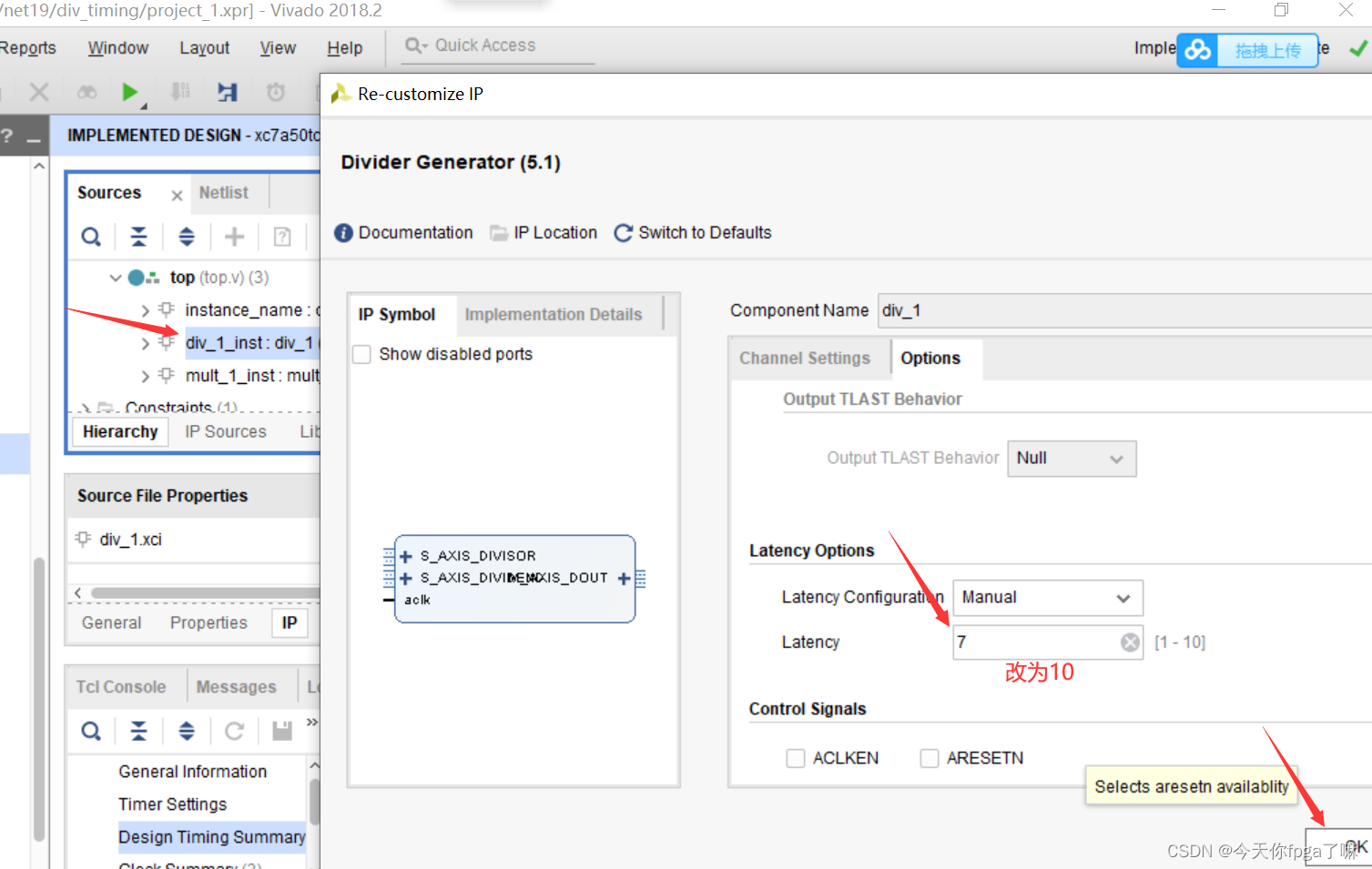This screenshot has width=1372, height=869.
Task: Open search in the timing report toolbar
Action: coord(90,731)
